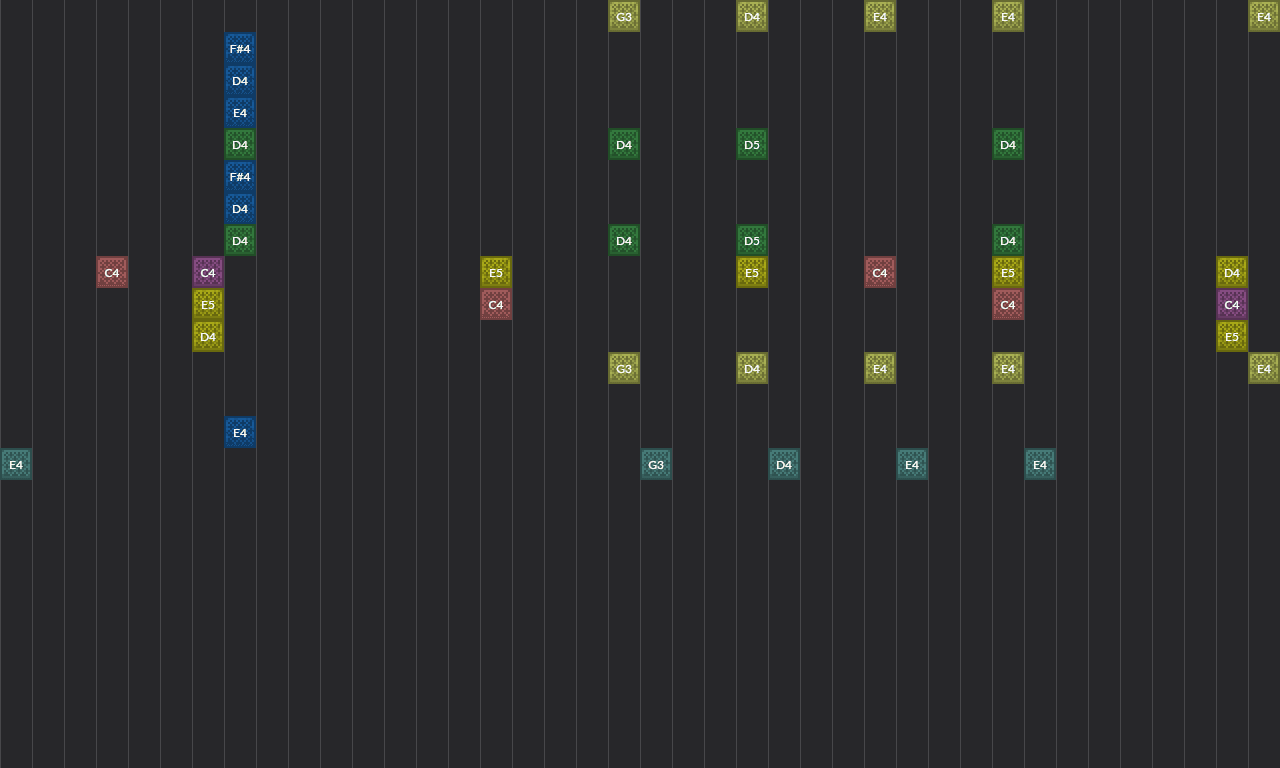1280x768 pixels.
Task: Click the lower olive G3 note above the teal row
Action: click(x=624, y=368)
